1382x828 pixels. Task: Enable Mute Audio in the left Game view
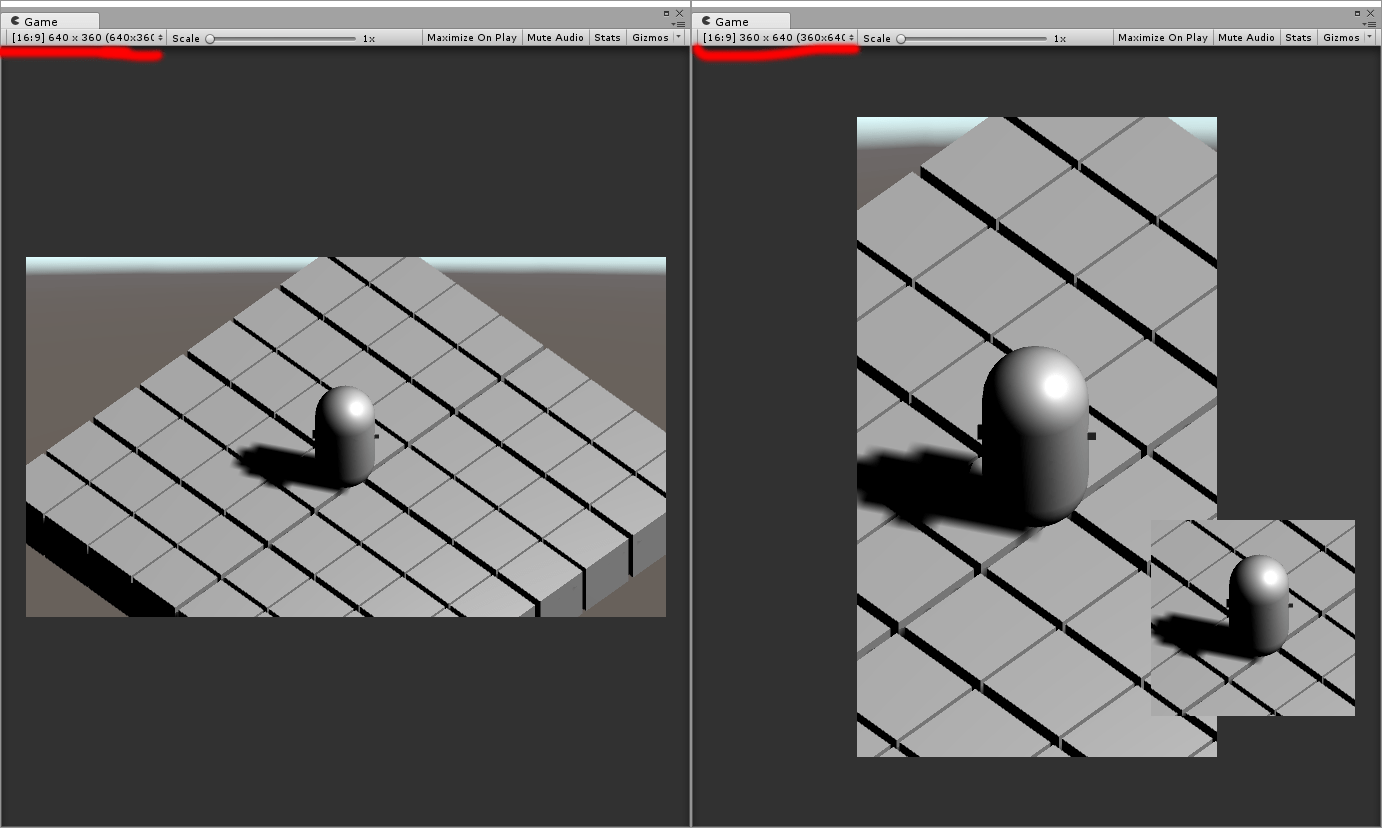pyautogui.click(x=555, y=37)
